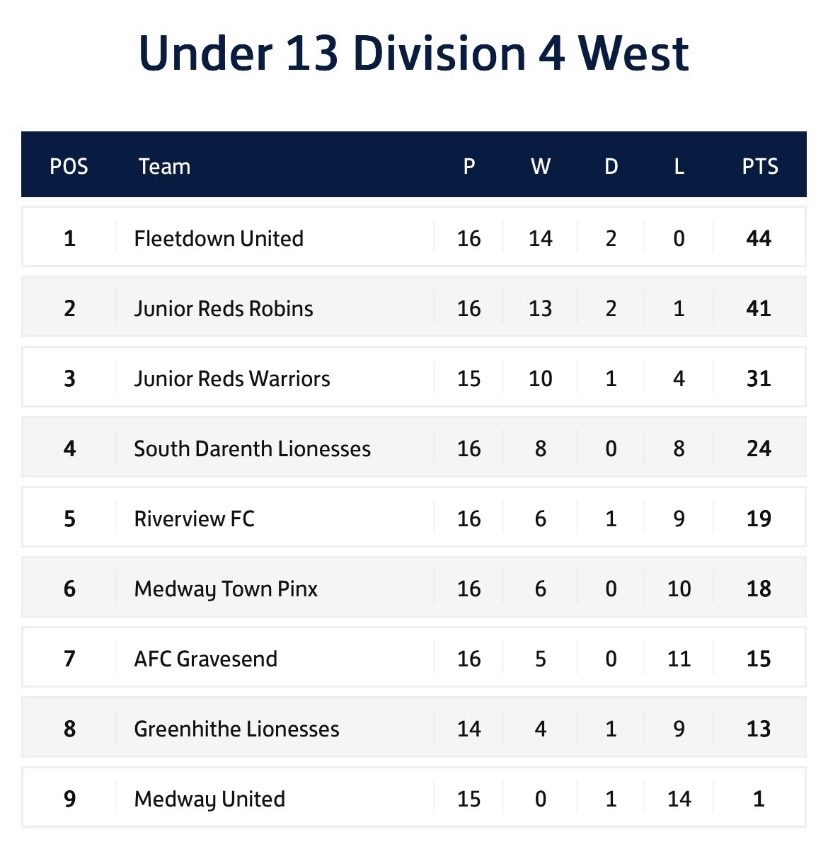Select Medway United at the bottom
Image resolution: width=823 pixels, height=843 pixels.
coord(209,799)
